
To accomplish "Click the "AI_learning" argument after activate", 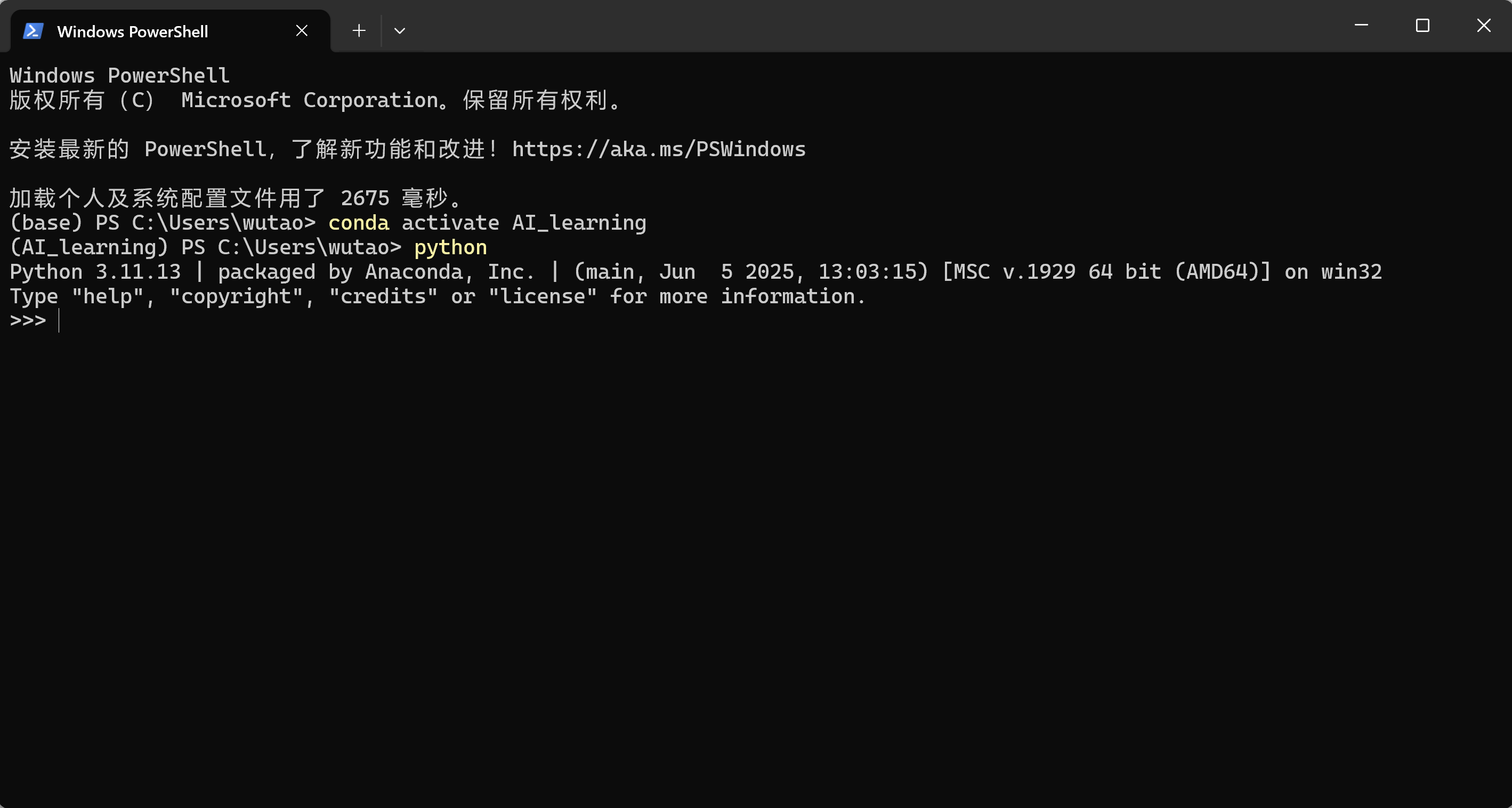I will (x=579, y=223).
